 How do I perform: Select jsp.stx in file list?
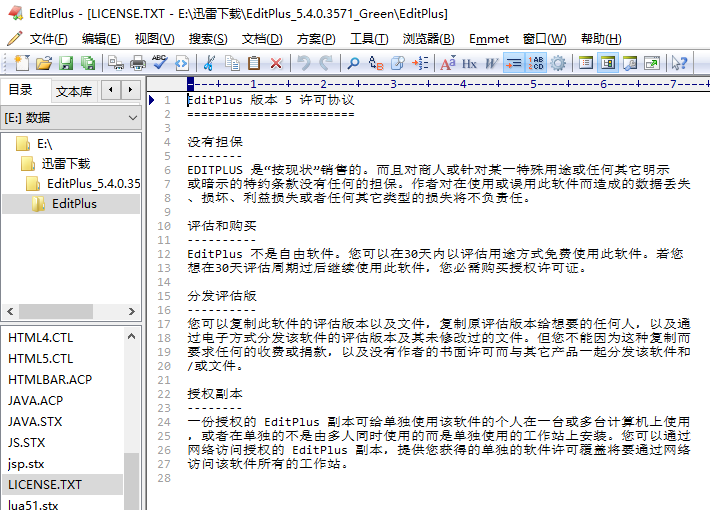coord(26,464)
